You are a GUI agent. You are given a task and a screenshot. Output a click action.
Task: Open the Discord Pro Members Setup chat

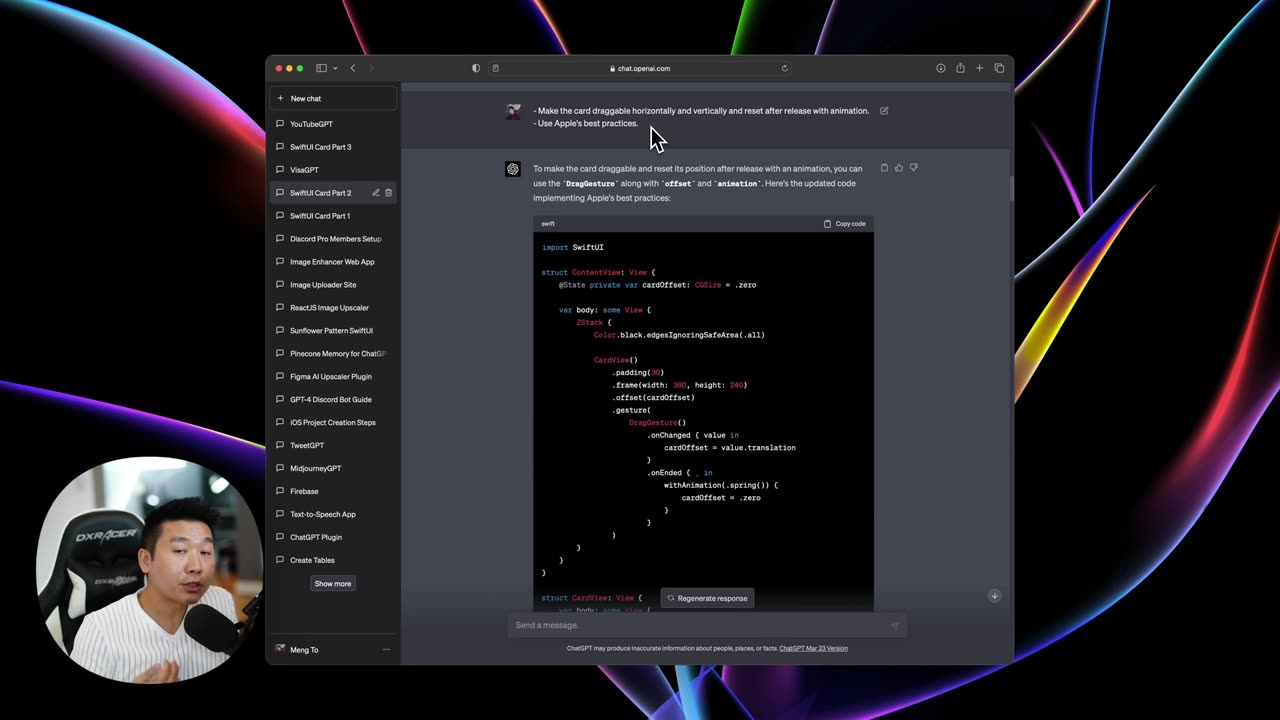(x=334, y=239)
